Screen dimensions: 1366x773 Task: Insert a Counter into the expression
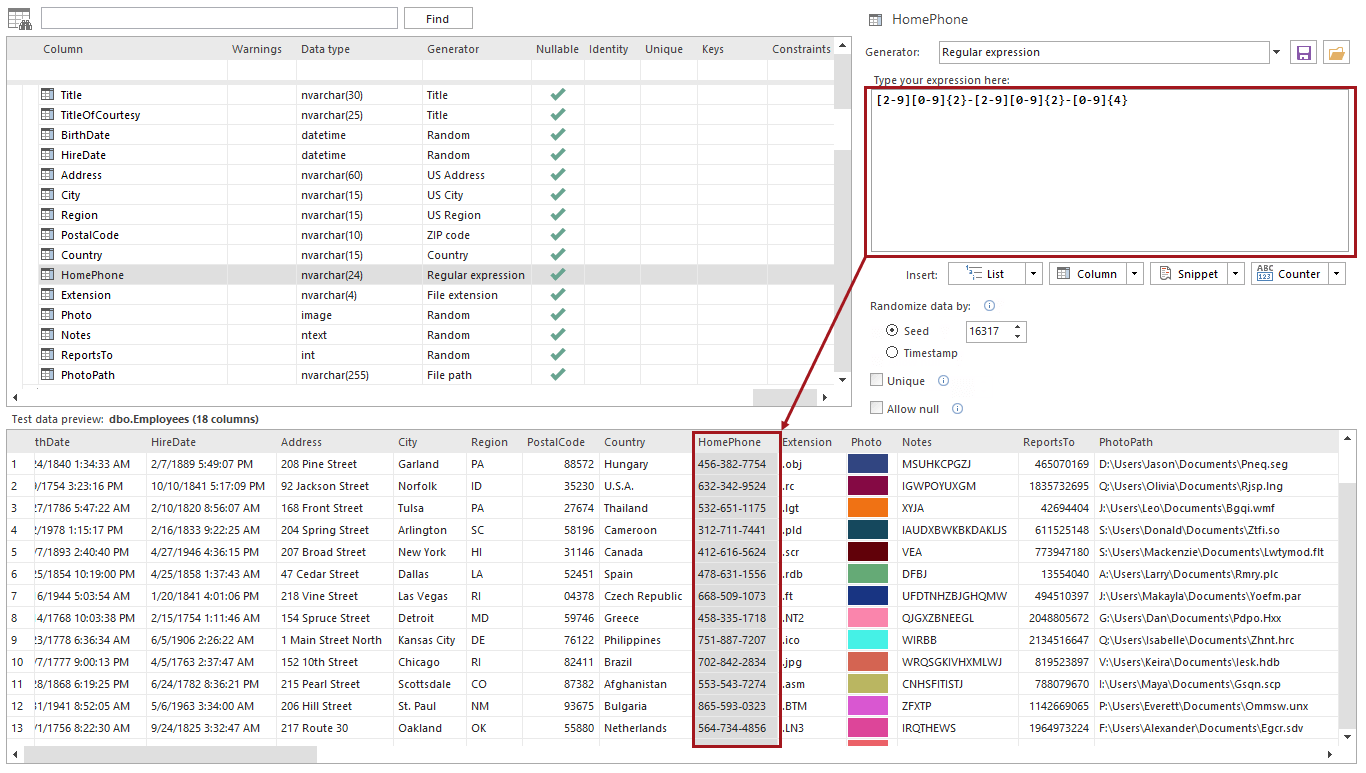(1290, 274)
